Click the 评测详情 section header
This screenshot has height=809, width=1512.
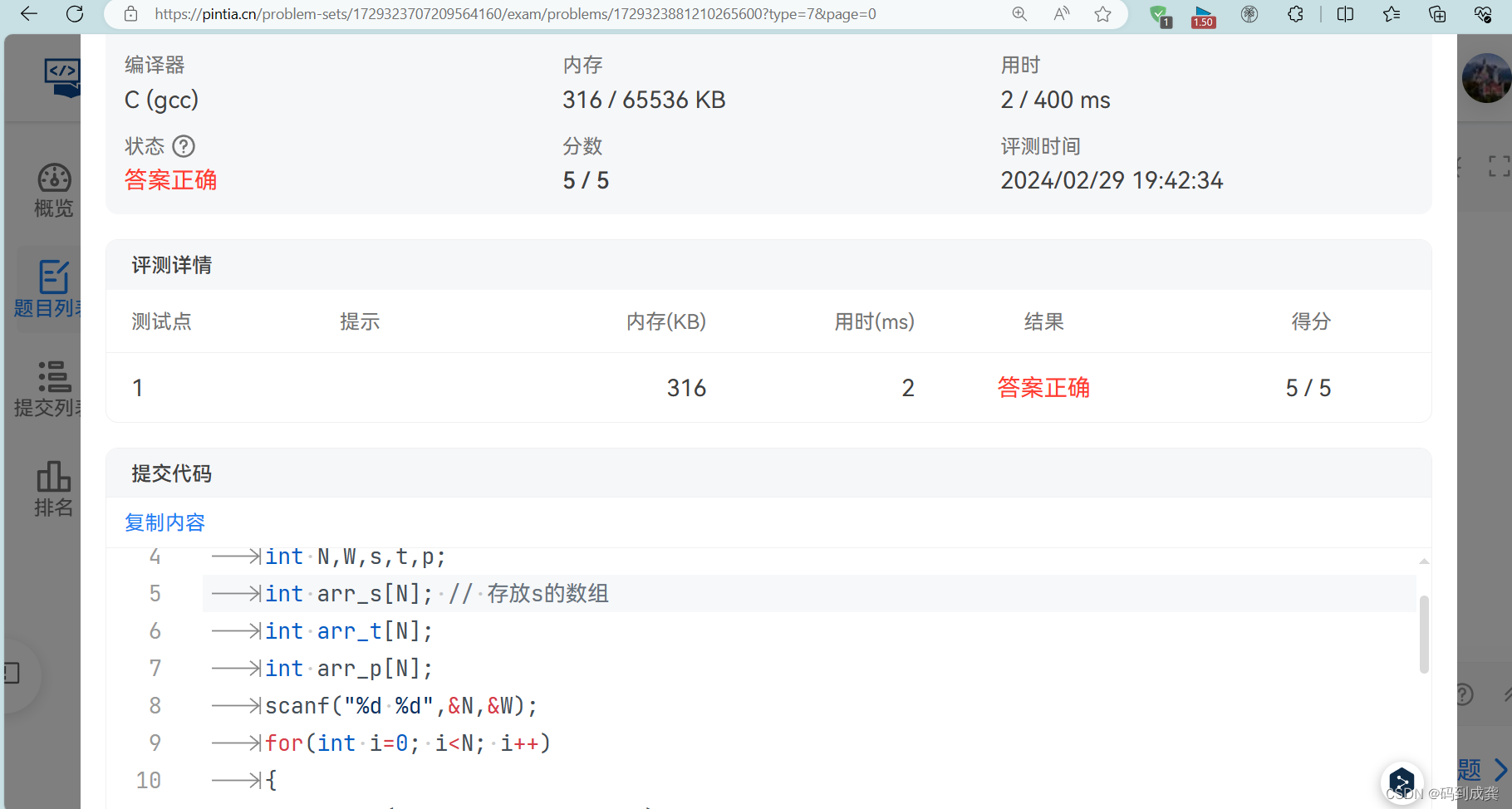[x=172, y=265]
